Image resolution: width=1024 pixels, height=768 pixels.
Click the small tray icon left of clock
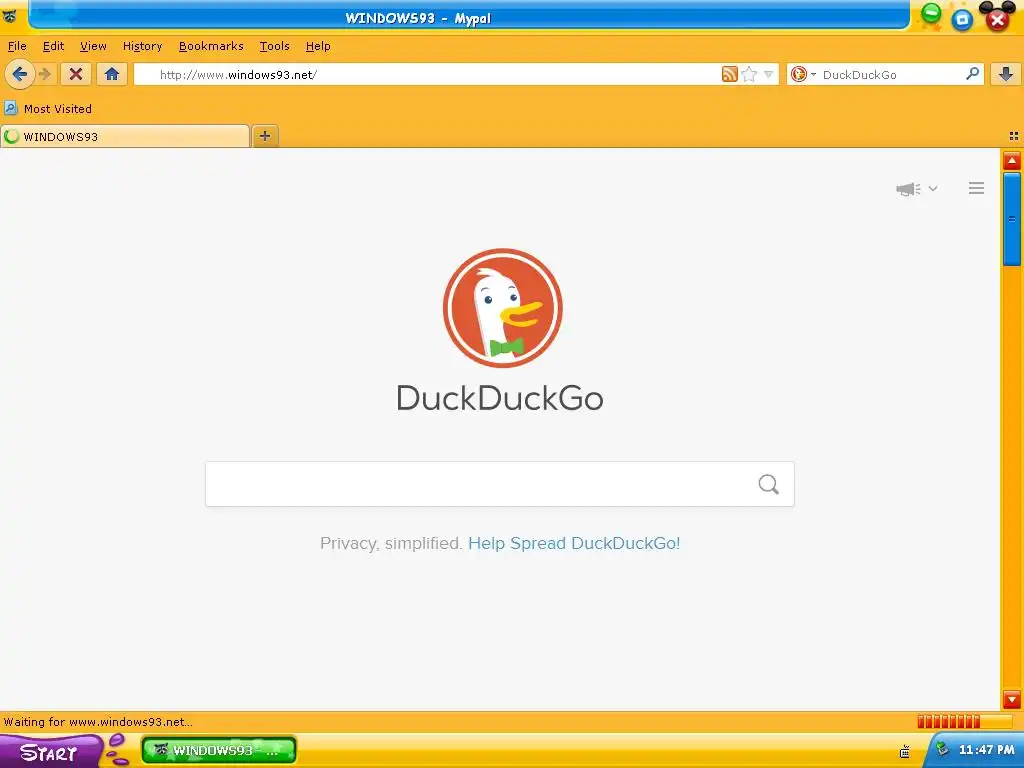click(x=904, y=752)
